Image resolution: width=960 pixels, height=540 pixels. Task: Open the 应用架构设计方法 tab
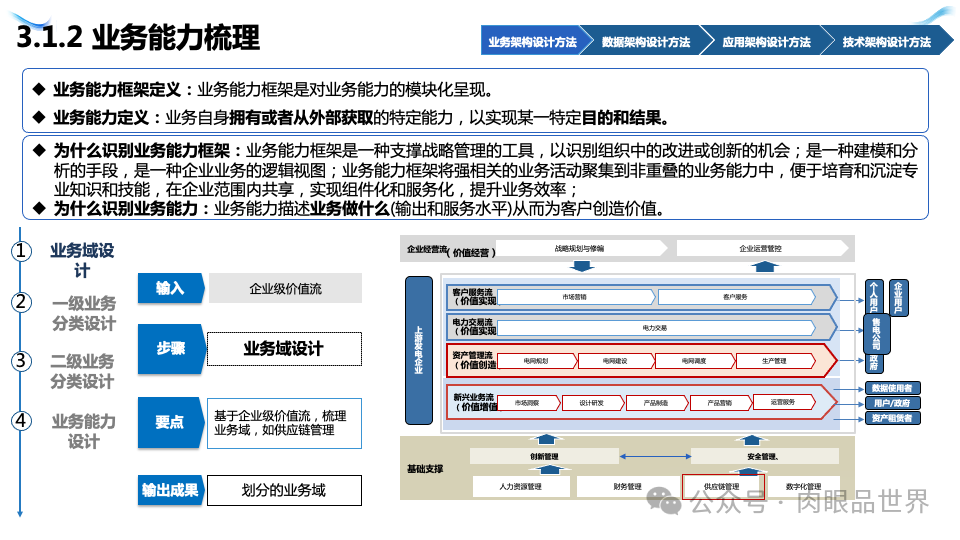766,41
